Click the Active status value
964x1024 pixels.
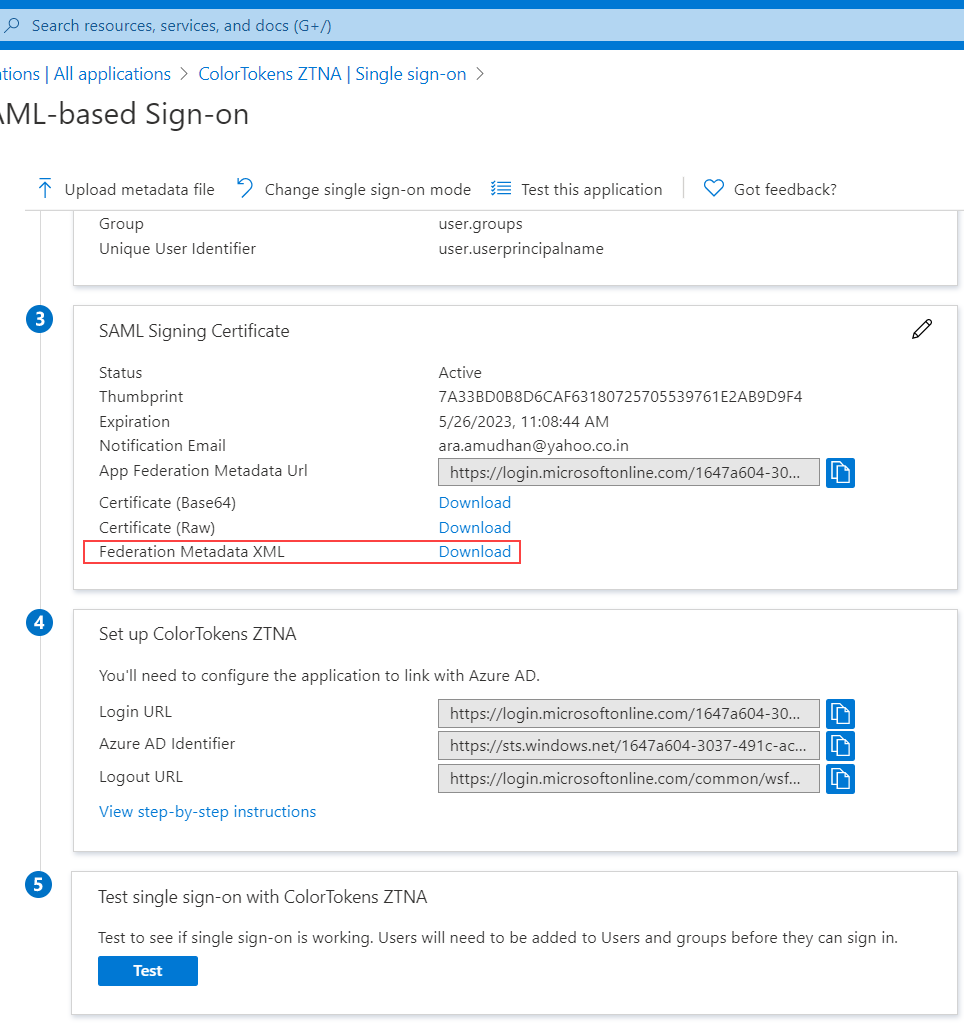pos(460,373)
